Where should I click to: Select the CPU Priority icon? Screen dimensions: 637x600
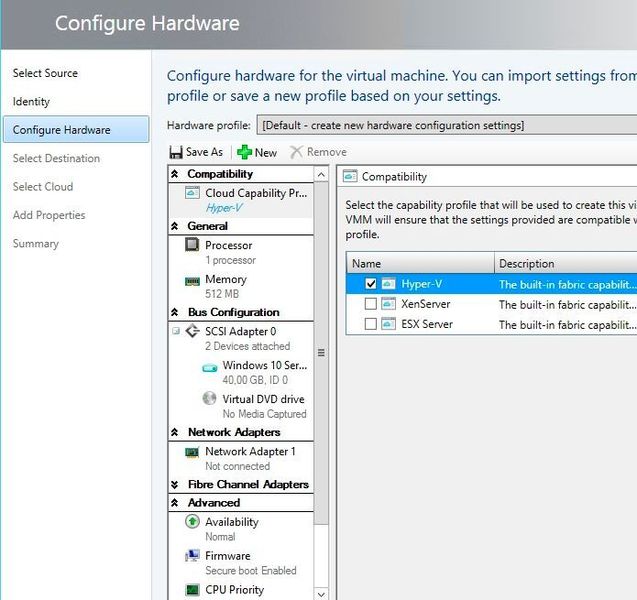(192, 589)
